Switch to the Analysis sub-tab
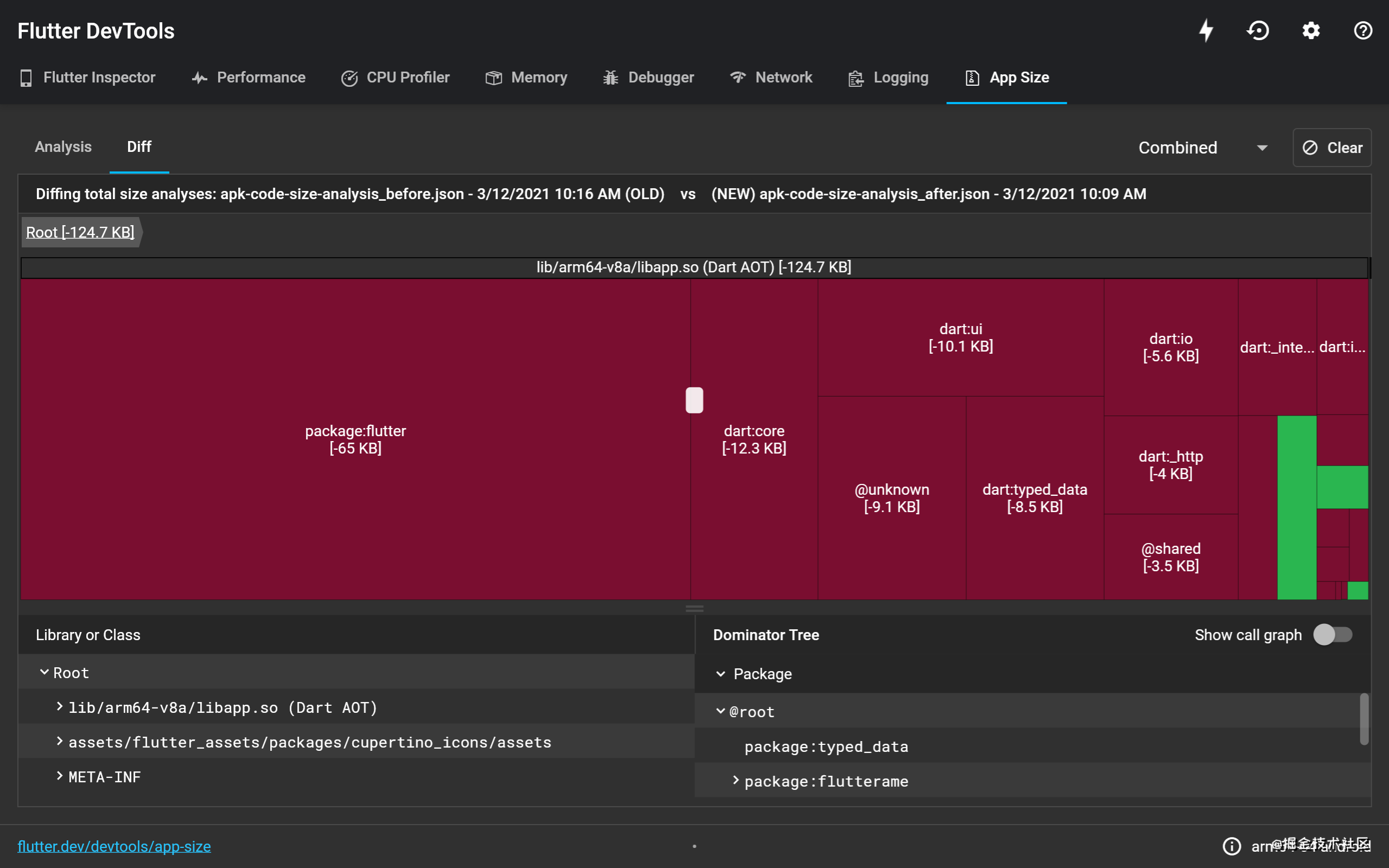Viewport: 1389px width, 868px height. click(x=63, y=147)
